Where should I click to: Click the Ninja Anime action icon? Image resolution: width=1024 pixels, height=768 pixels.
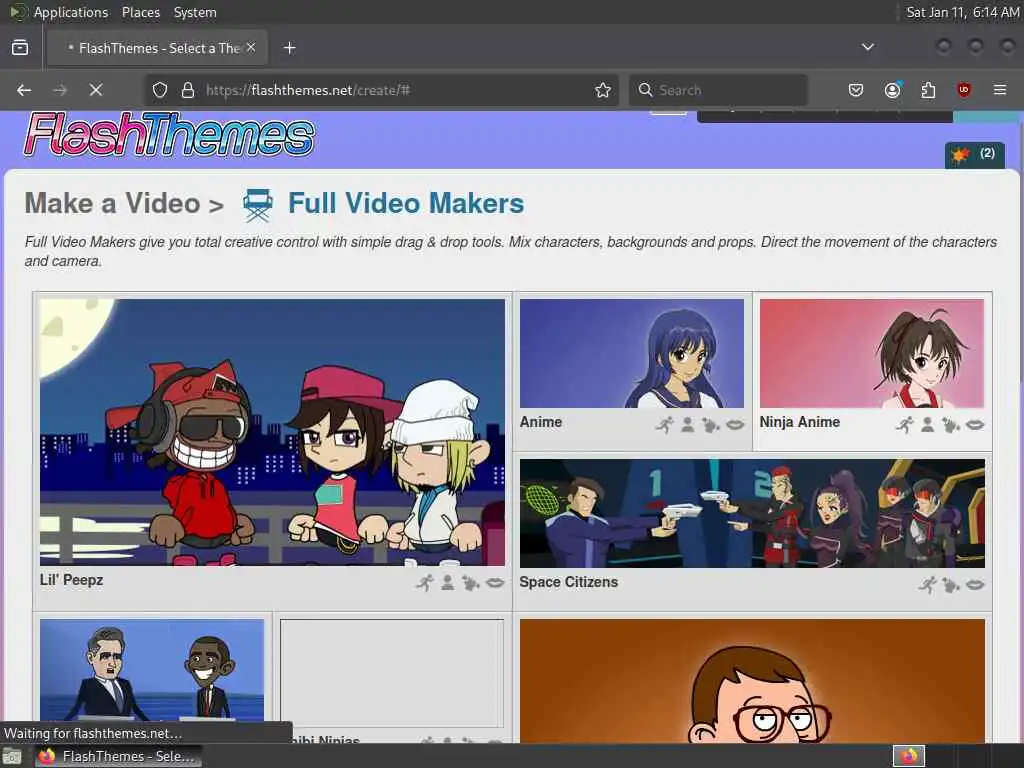pos(905,425)
